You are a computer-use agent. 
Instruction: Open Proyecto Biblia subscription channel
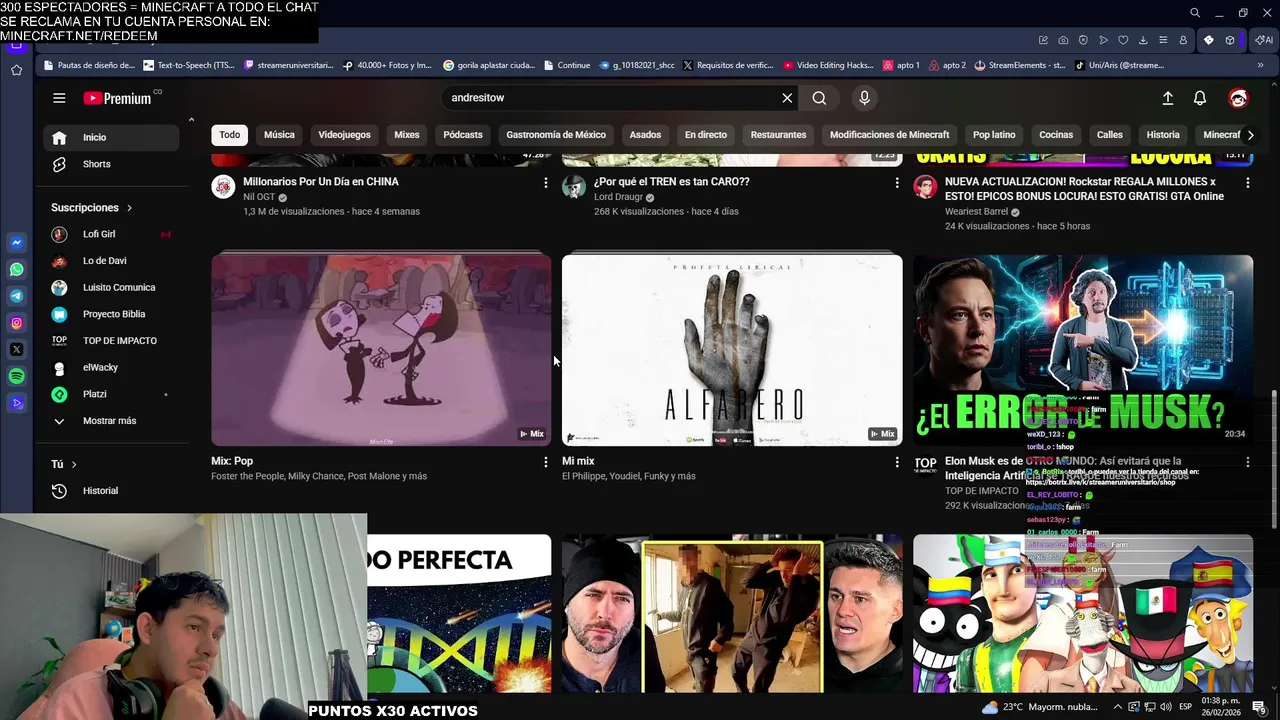click(112, 314)
